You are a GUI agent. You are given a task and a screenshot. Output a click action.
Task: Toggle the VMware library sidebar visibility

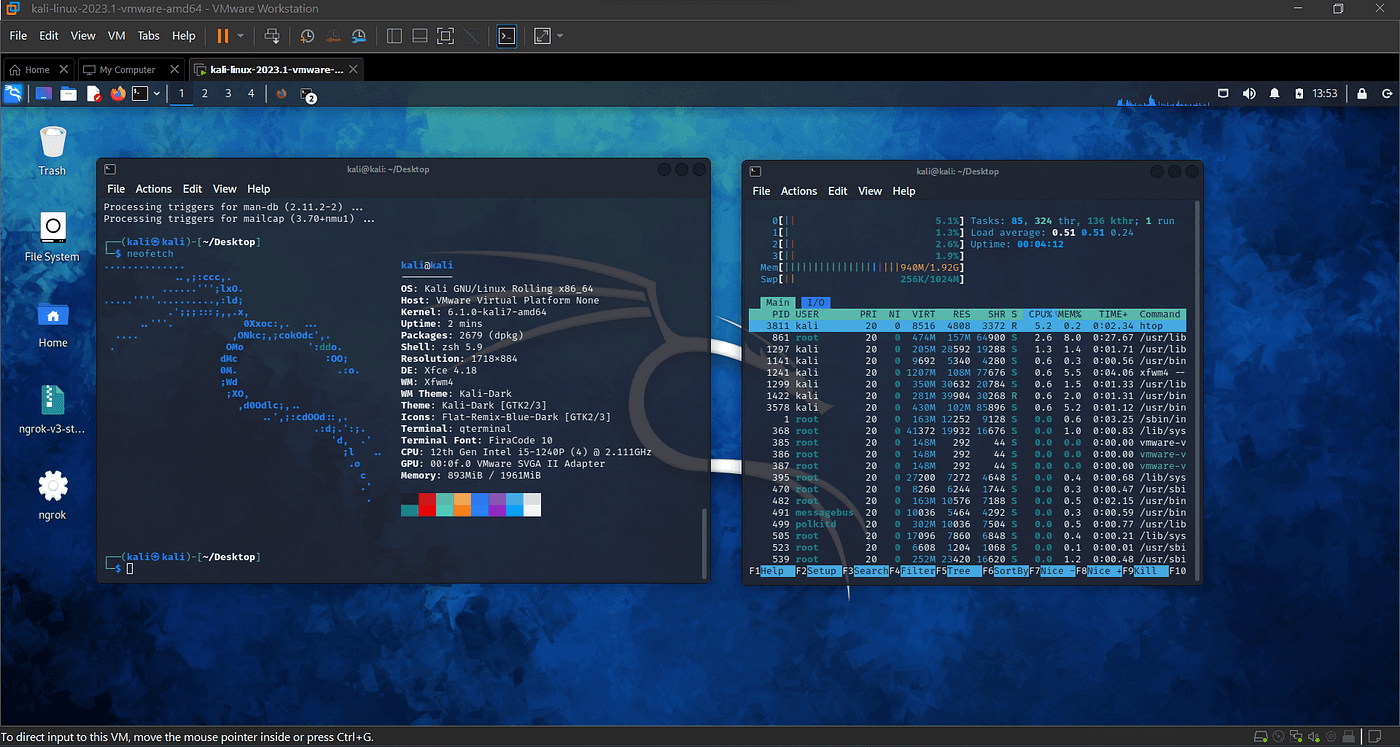click(392, 35)
